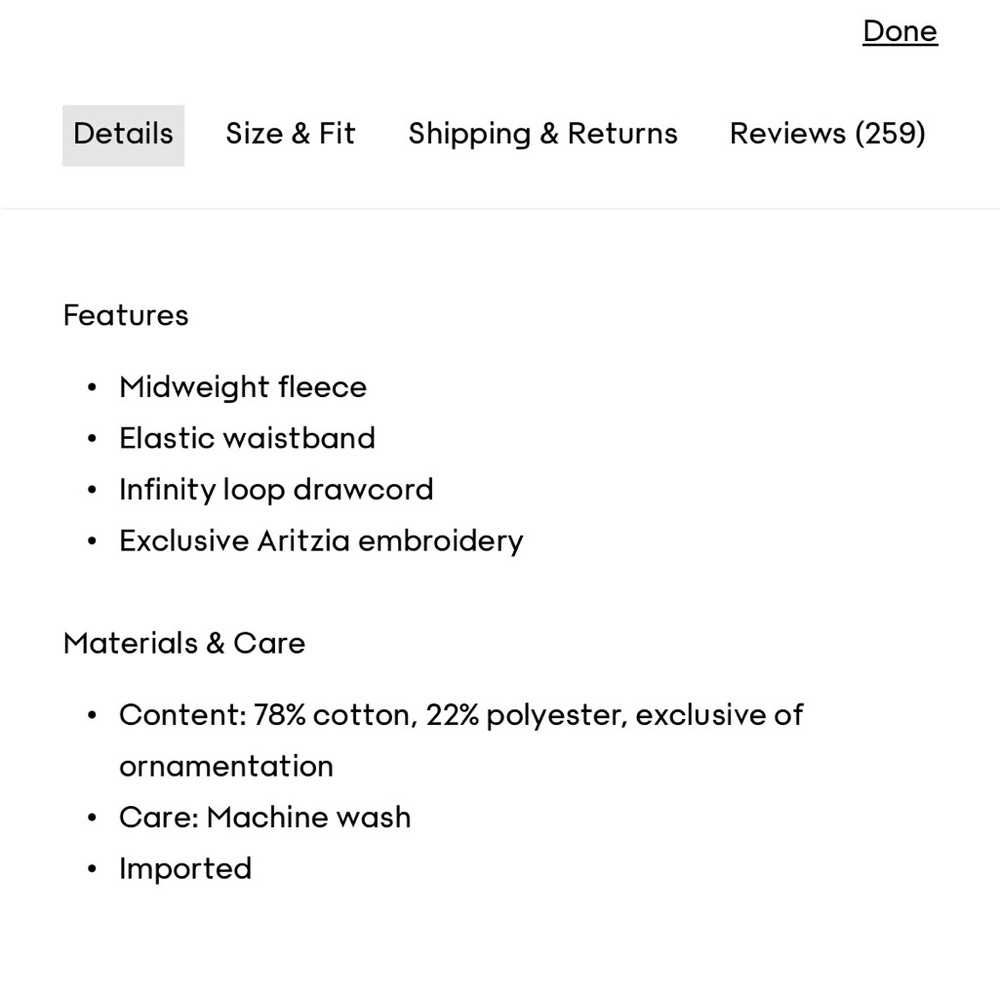This screenshot has height=1000, width=1000.
Task: Click the Imported list item
Action: (186, 869)
